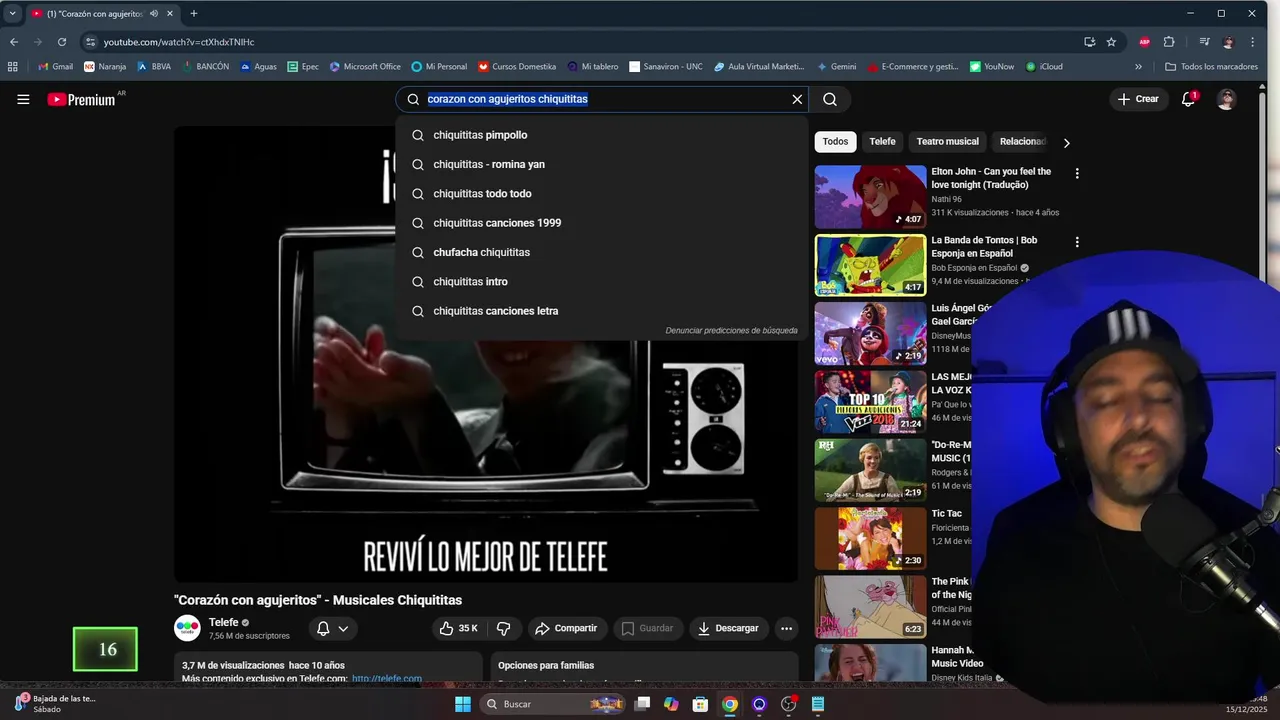Bookmark this page with the star

coord(1111,42)
